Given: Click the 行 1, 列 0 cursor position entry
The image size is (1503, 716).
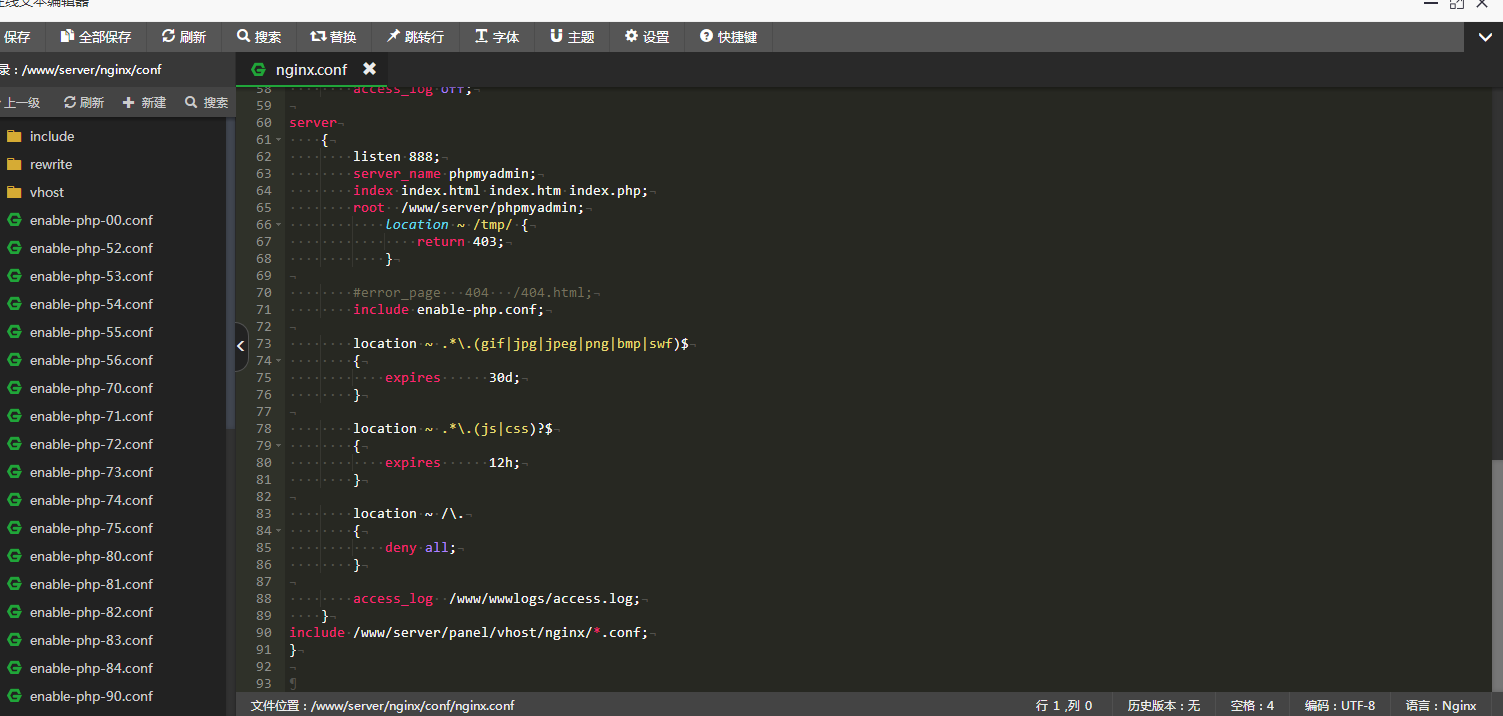Looking at the screenshot, I should click(1064, 705).
